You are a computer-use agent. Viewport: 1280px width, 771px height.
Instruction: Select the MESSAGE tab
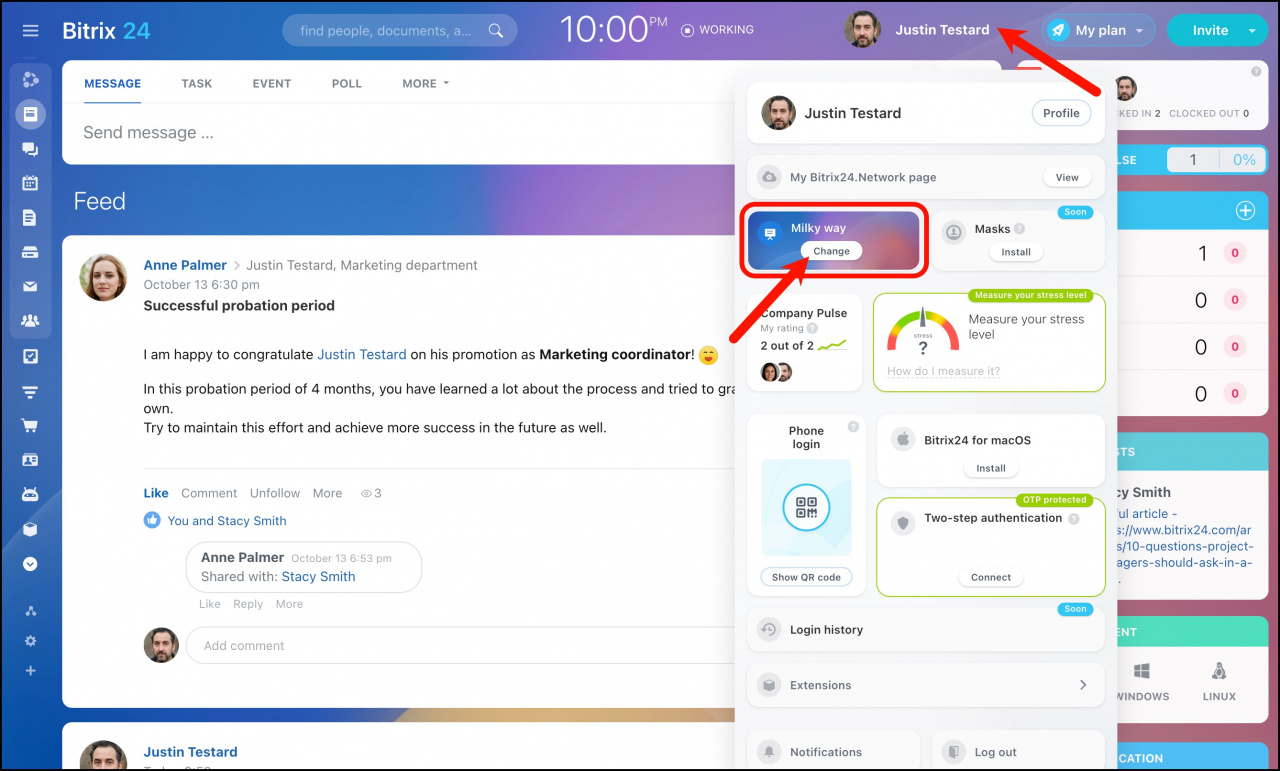[x=112, y=84]
